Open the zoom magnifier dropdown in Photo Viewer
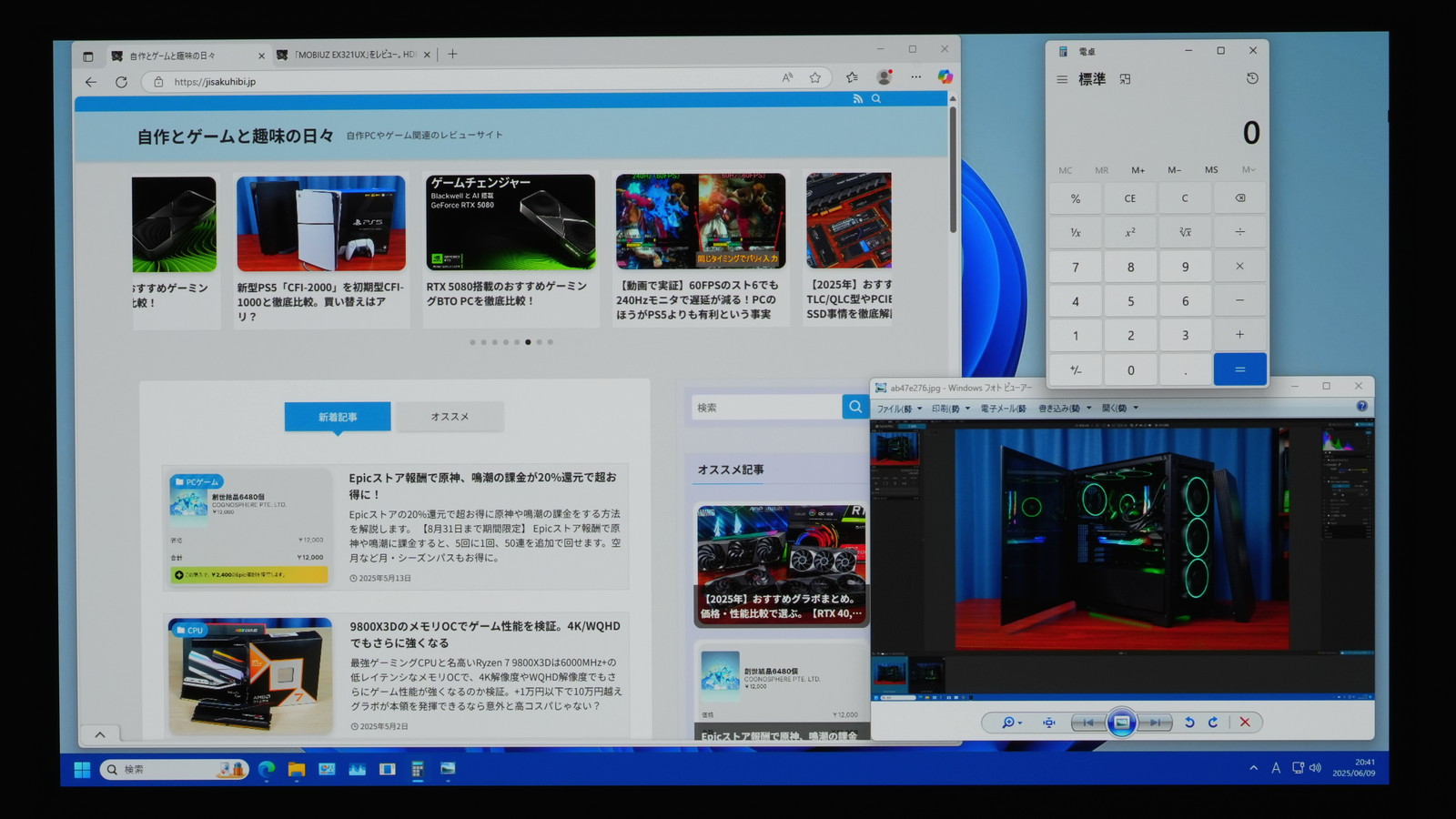1456x819 pixels. pos(1011,723)
